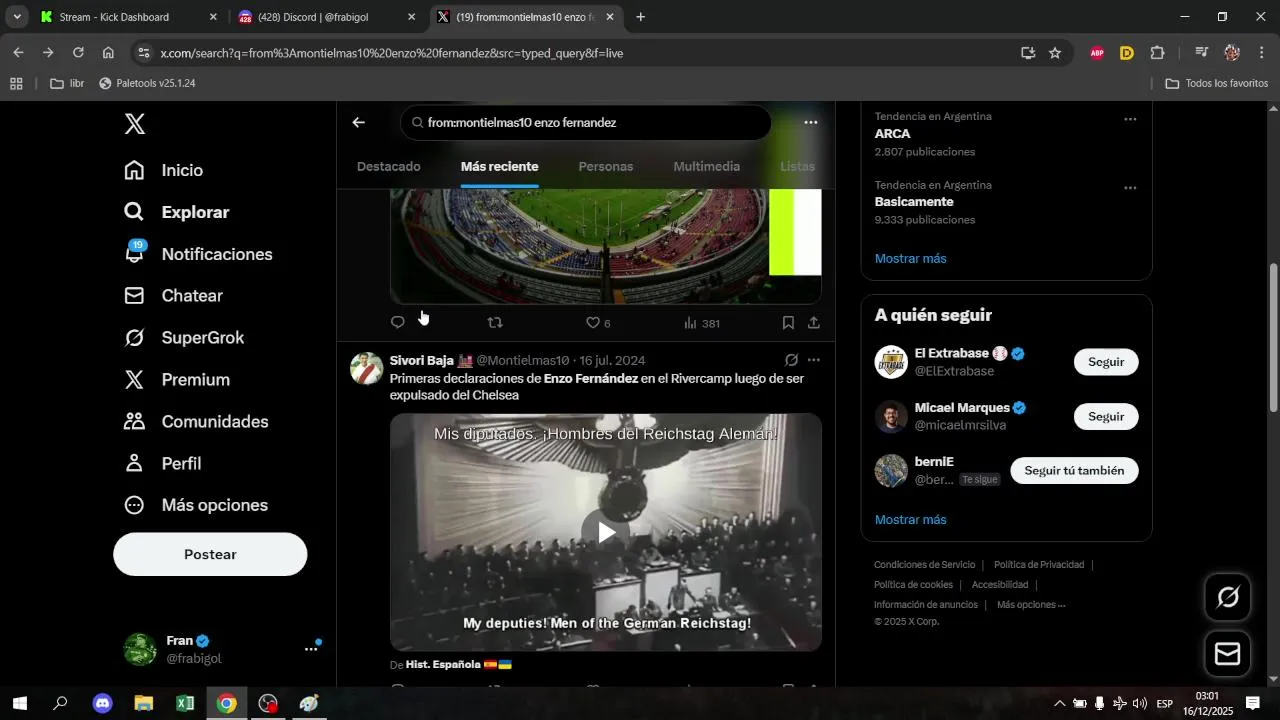Switch to Listas tab
This screenshot has width=1280, height=720.
point(798,167)
